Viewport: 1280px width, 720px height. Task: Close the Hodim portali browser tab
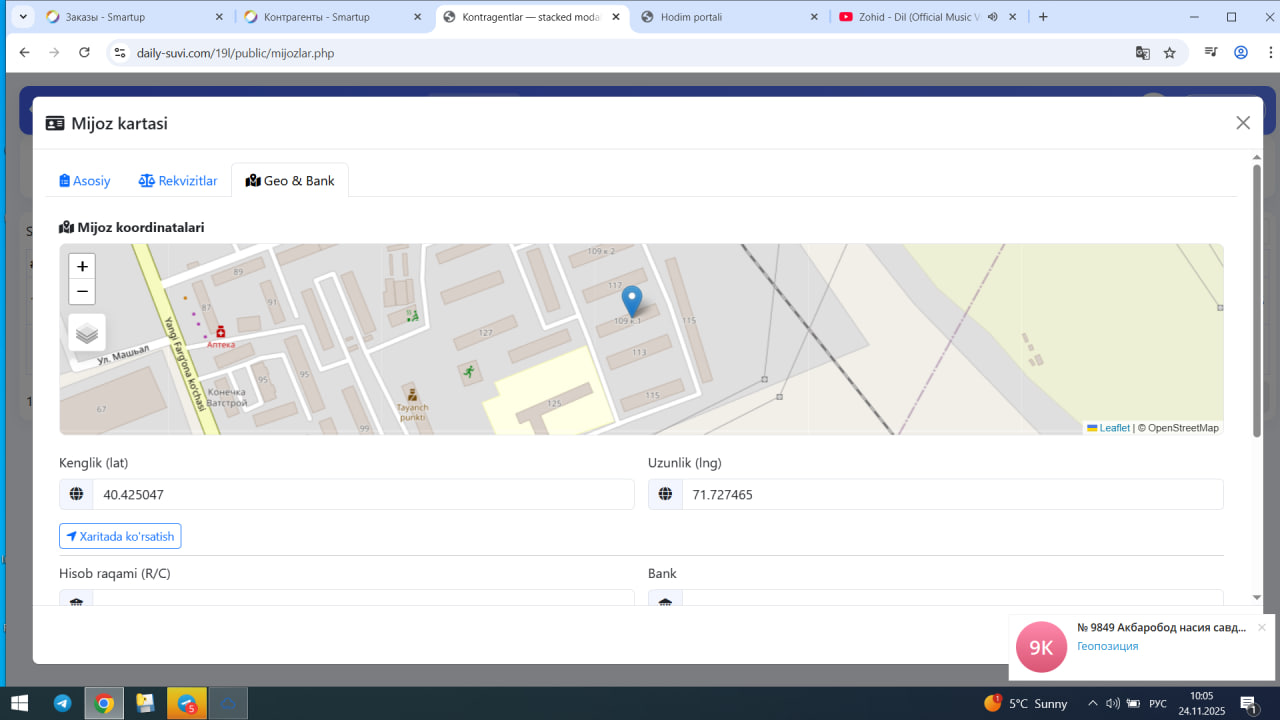(x=815, y=17)
